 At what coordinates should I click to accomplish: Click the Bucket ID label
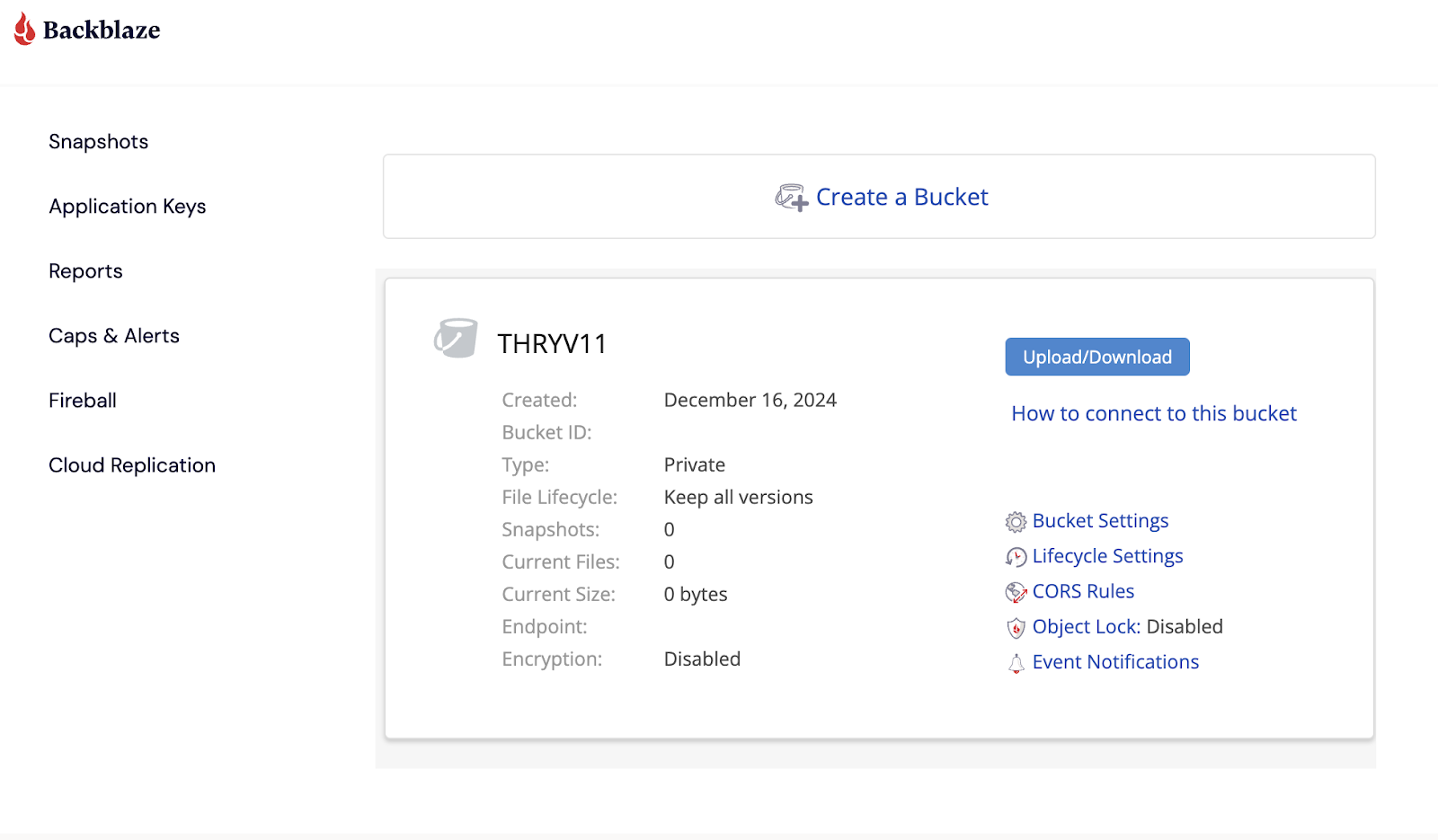tap(546, 432)
